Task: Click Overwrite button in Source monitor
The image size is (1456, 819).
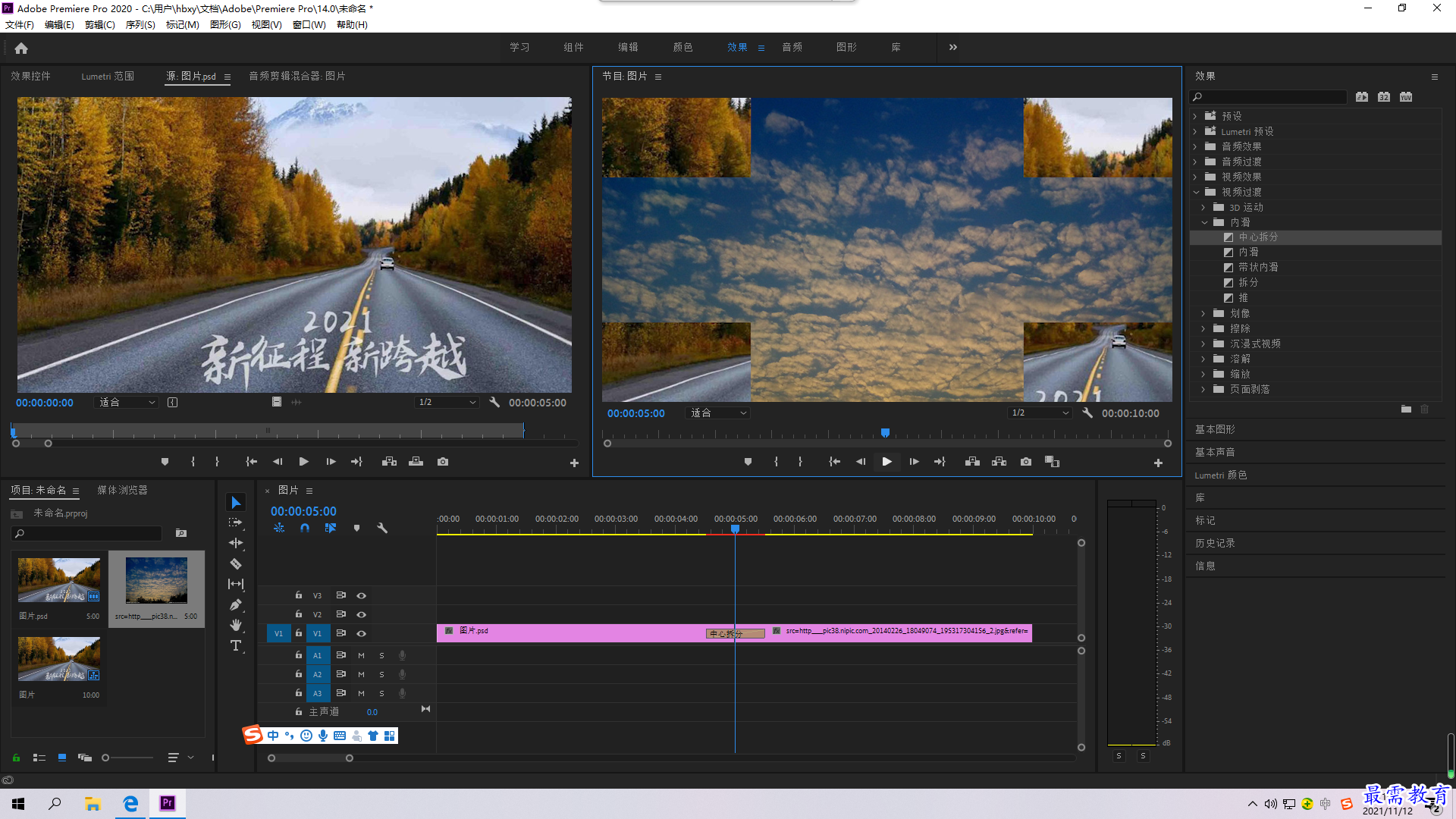Action: click(416, 461)
